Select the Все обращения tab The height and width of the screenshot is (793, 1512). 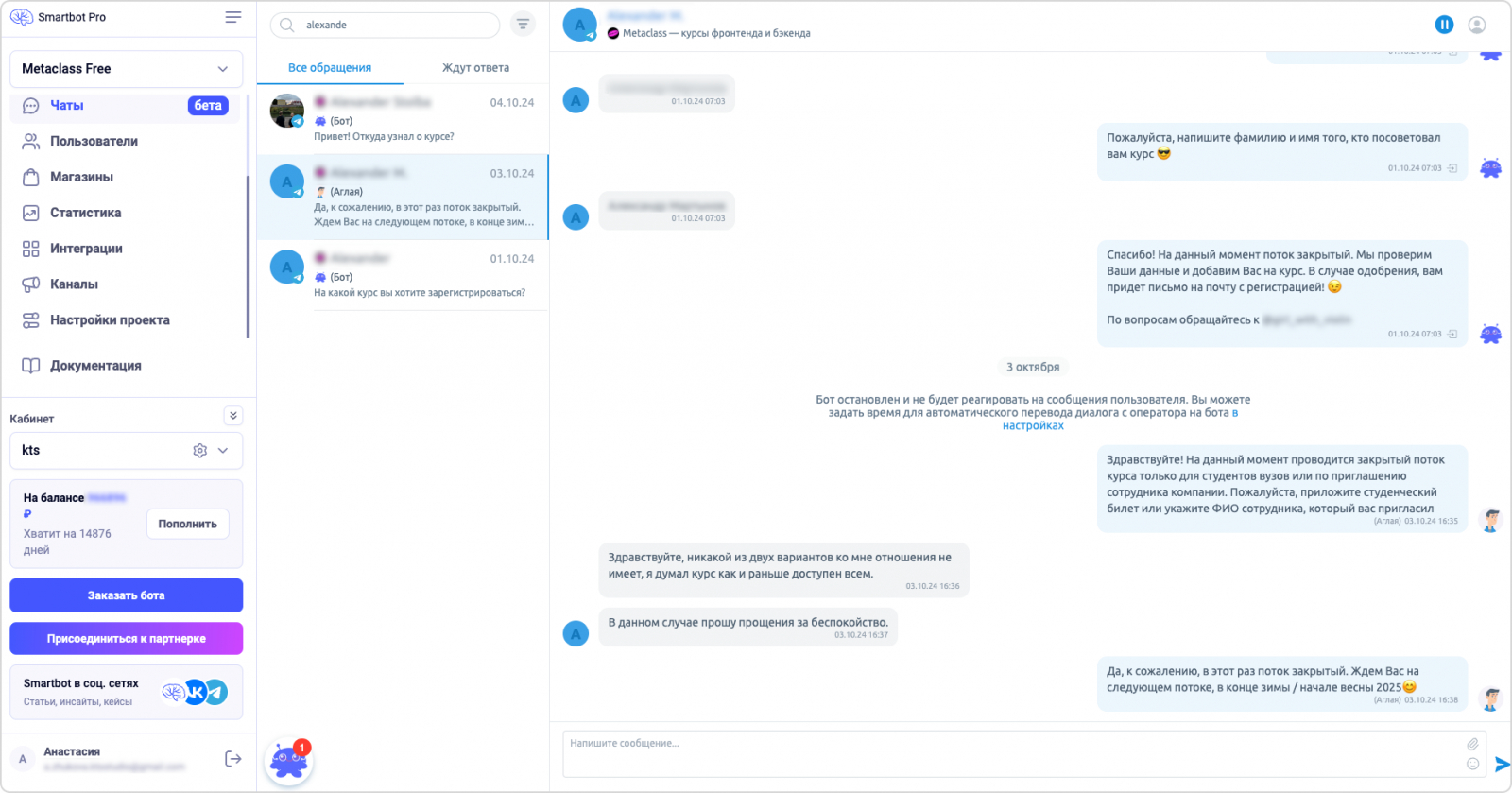pos(330,68)
